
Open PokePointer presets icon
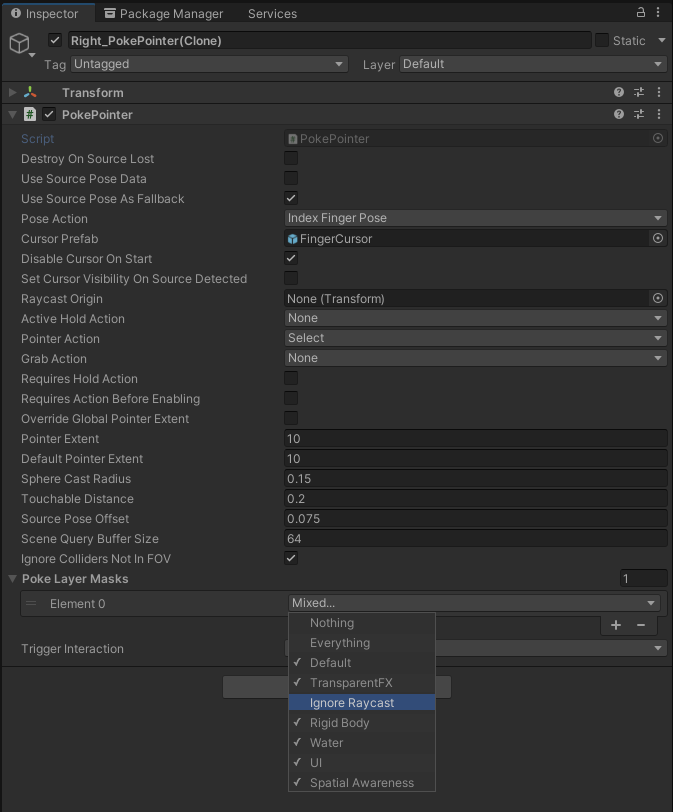[639, 114]
